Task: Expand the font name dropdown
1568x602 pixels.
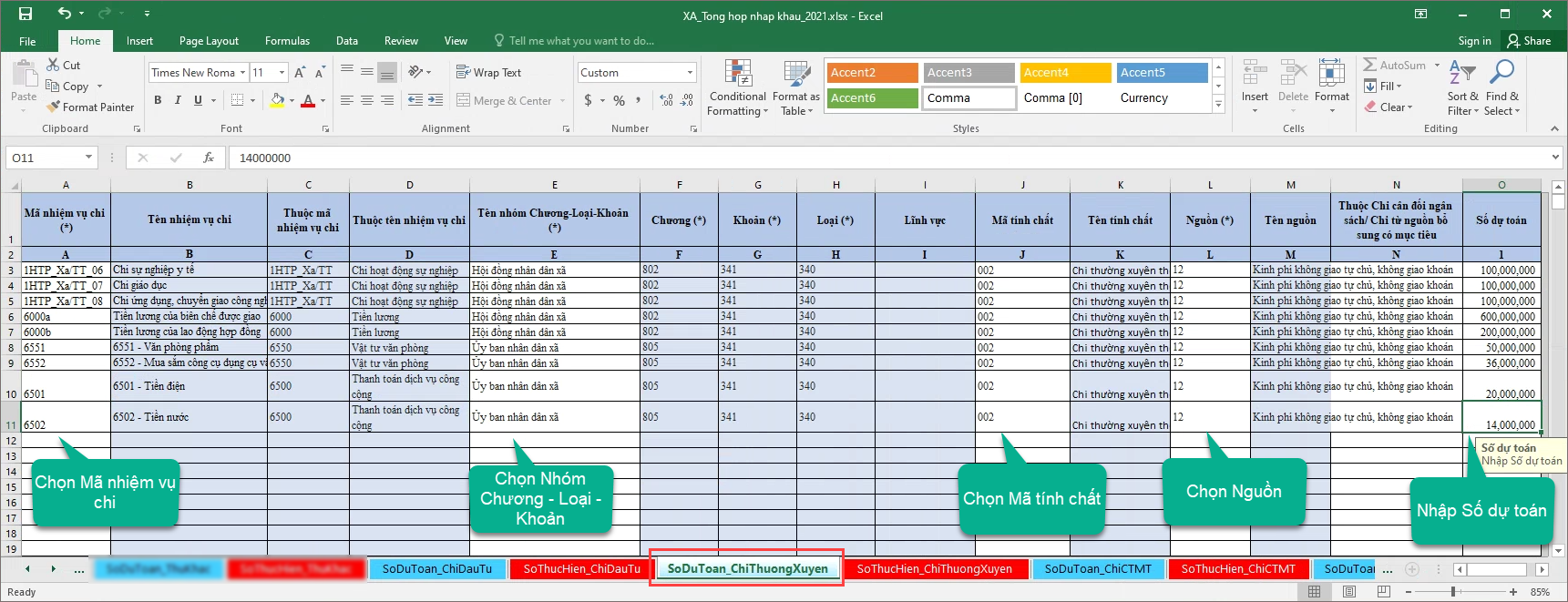Action: (243, 73)
